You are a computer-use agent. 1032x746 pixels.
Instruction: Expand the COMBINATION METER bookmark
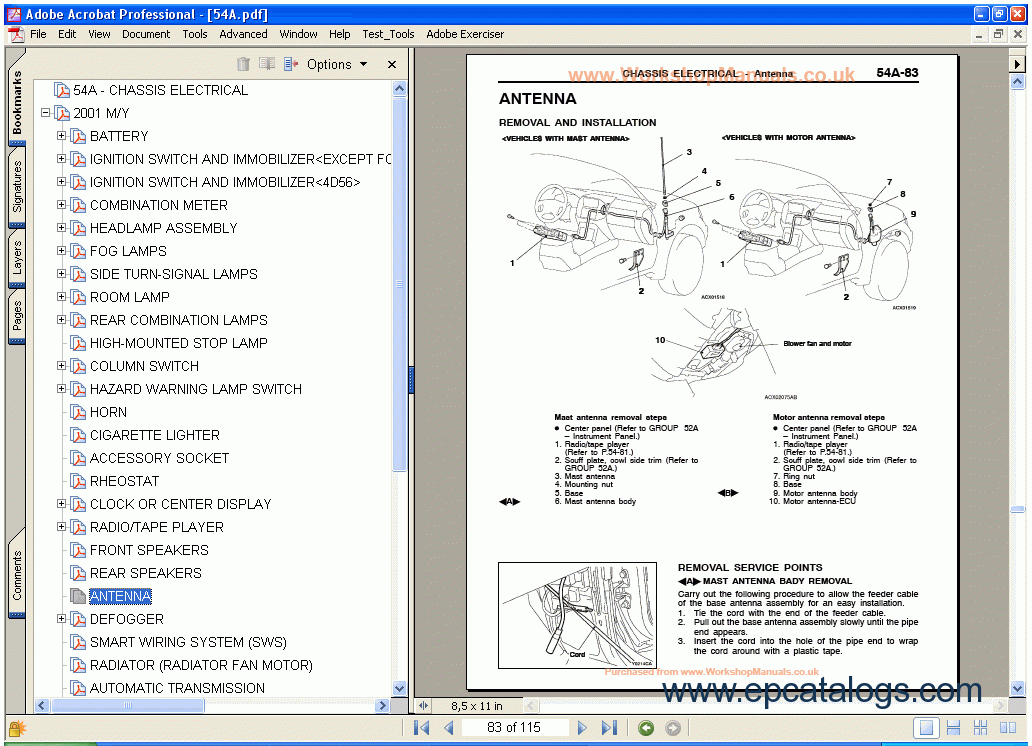pos(61,205)
